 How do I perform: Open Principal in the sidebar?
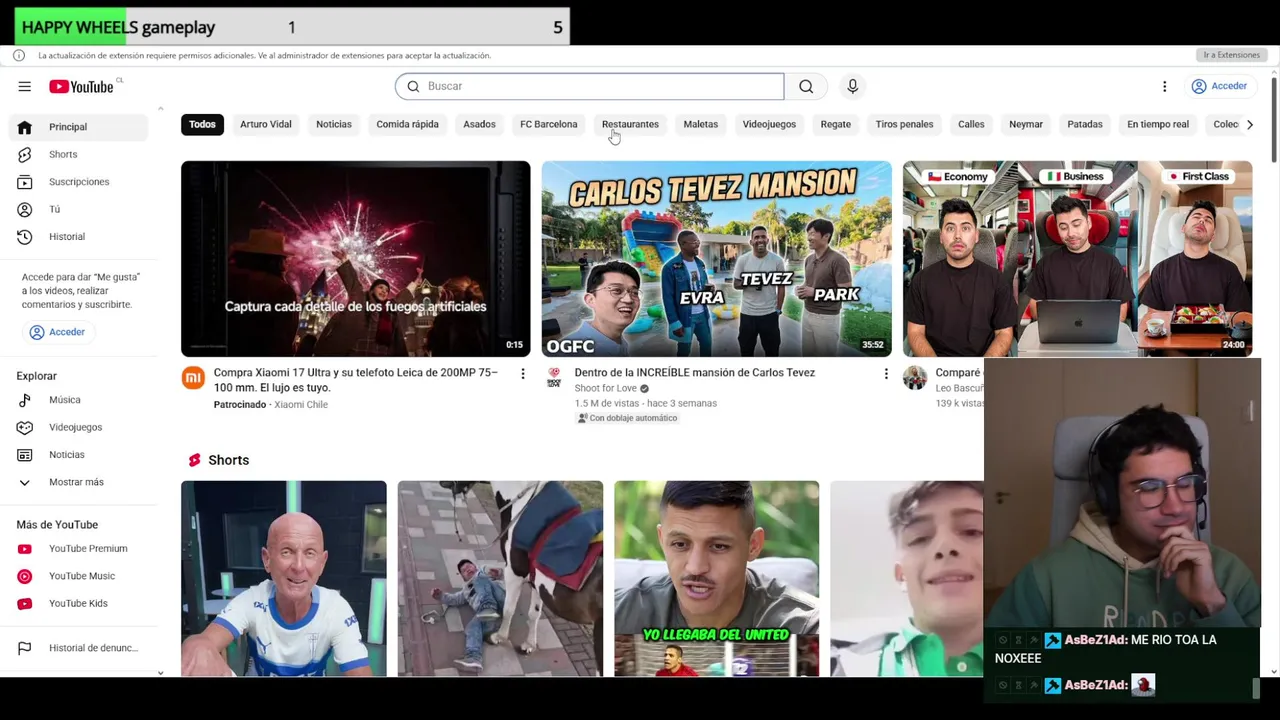[x=80, y=127]
